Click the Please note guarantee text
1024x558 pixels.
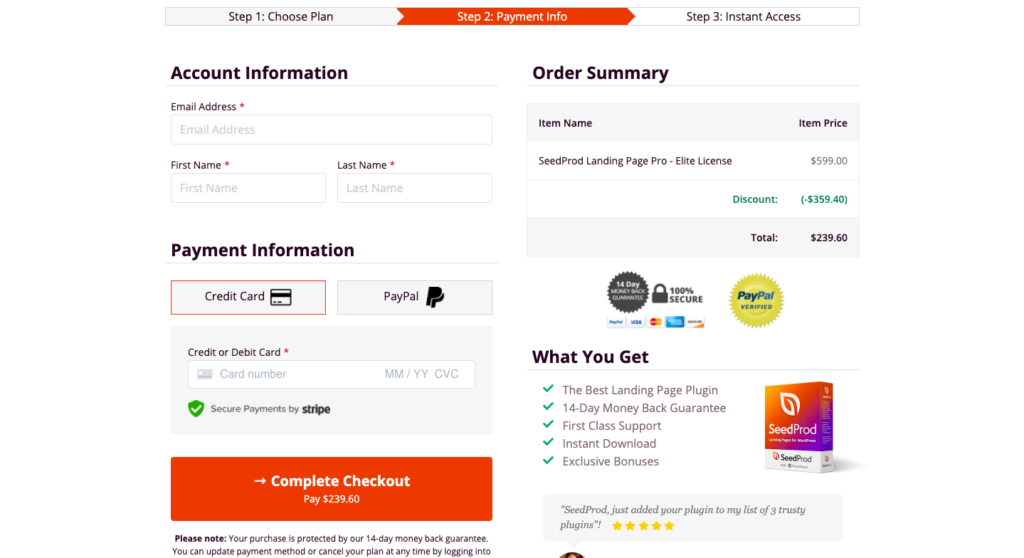click(x=332, y=546)
